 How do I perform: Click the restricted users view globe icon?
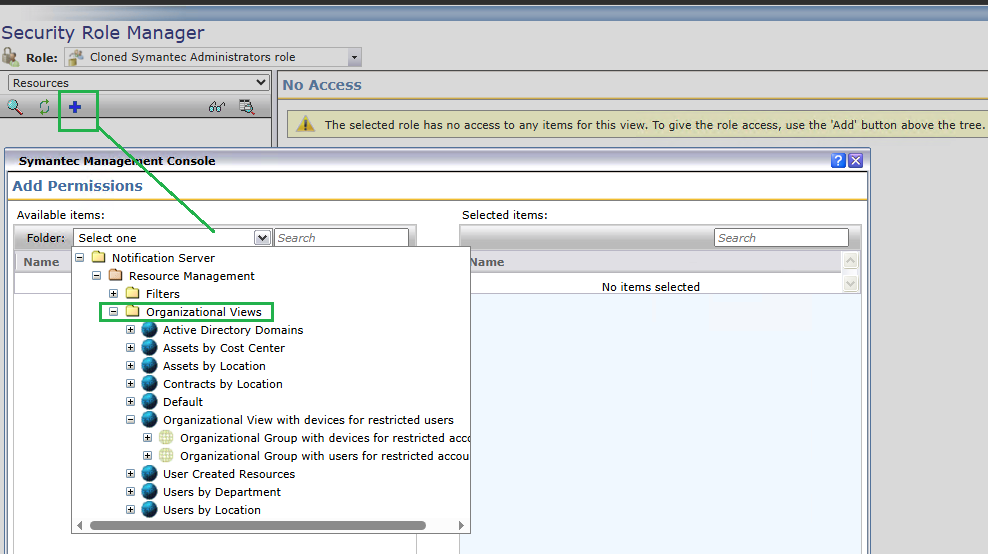pos(149,420)
